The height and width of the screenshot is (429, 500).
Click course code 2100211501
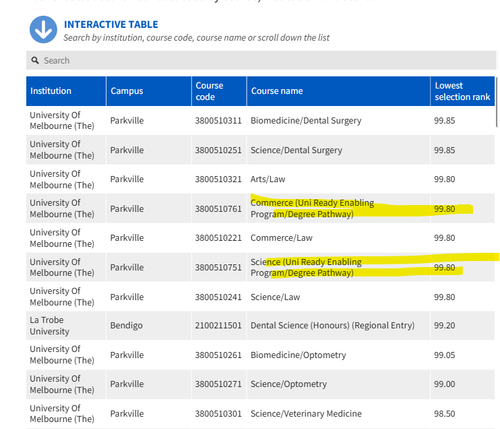(x=218, y=325)
